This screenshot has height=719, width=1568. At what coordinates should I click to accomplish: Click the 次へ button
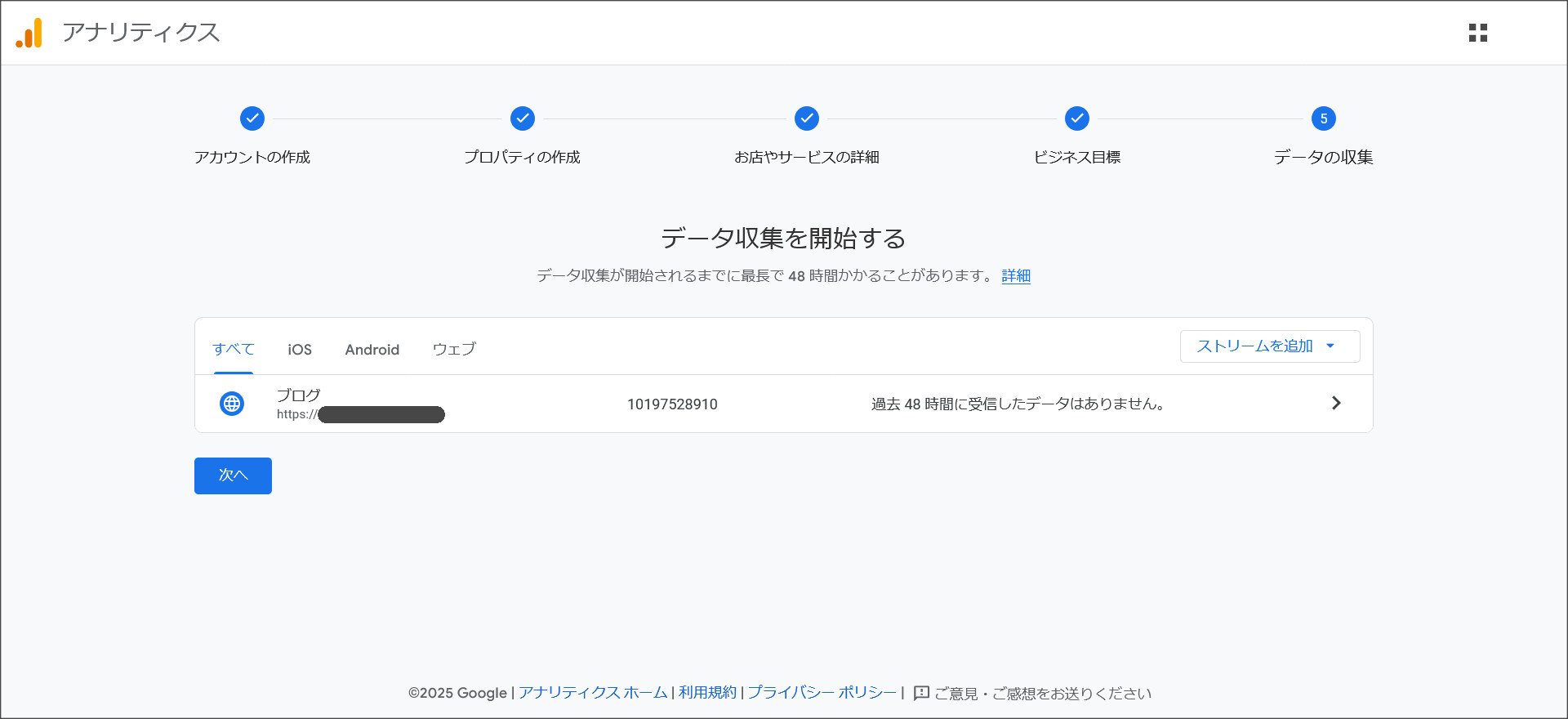click(233, 476)
